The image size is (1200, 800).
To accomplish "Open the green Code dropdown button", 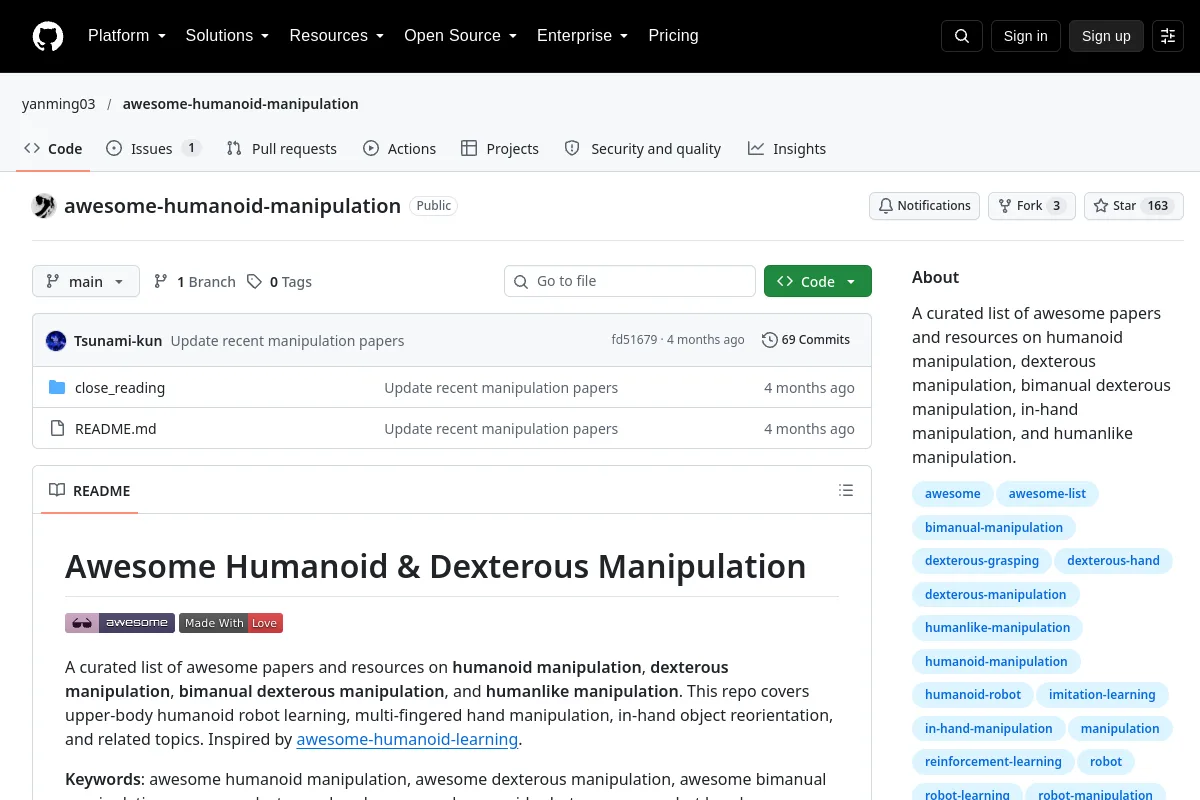I will pos(818,282).
